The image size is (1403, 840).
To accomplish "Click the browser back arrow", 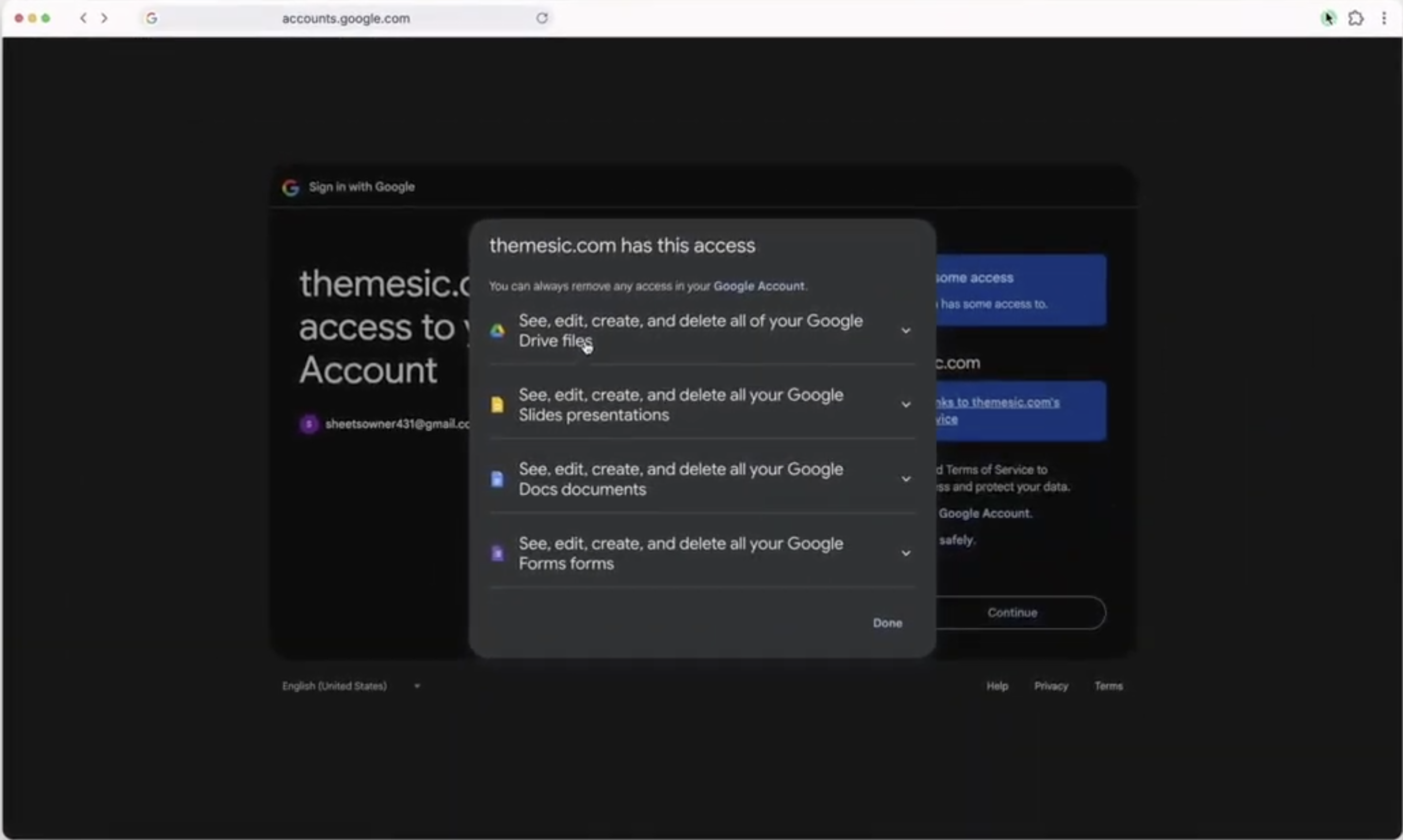I will pos(83,17).
